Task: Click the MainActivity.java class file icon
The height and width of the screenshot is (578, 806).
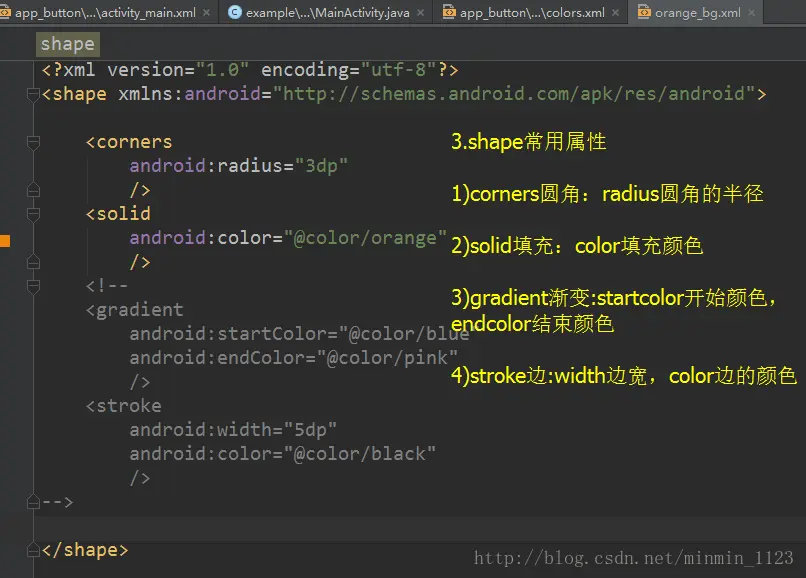Action: tap(234, 12)
